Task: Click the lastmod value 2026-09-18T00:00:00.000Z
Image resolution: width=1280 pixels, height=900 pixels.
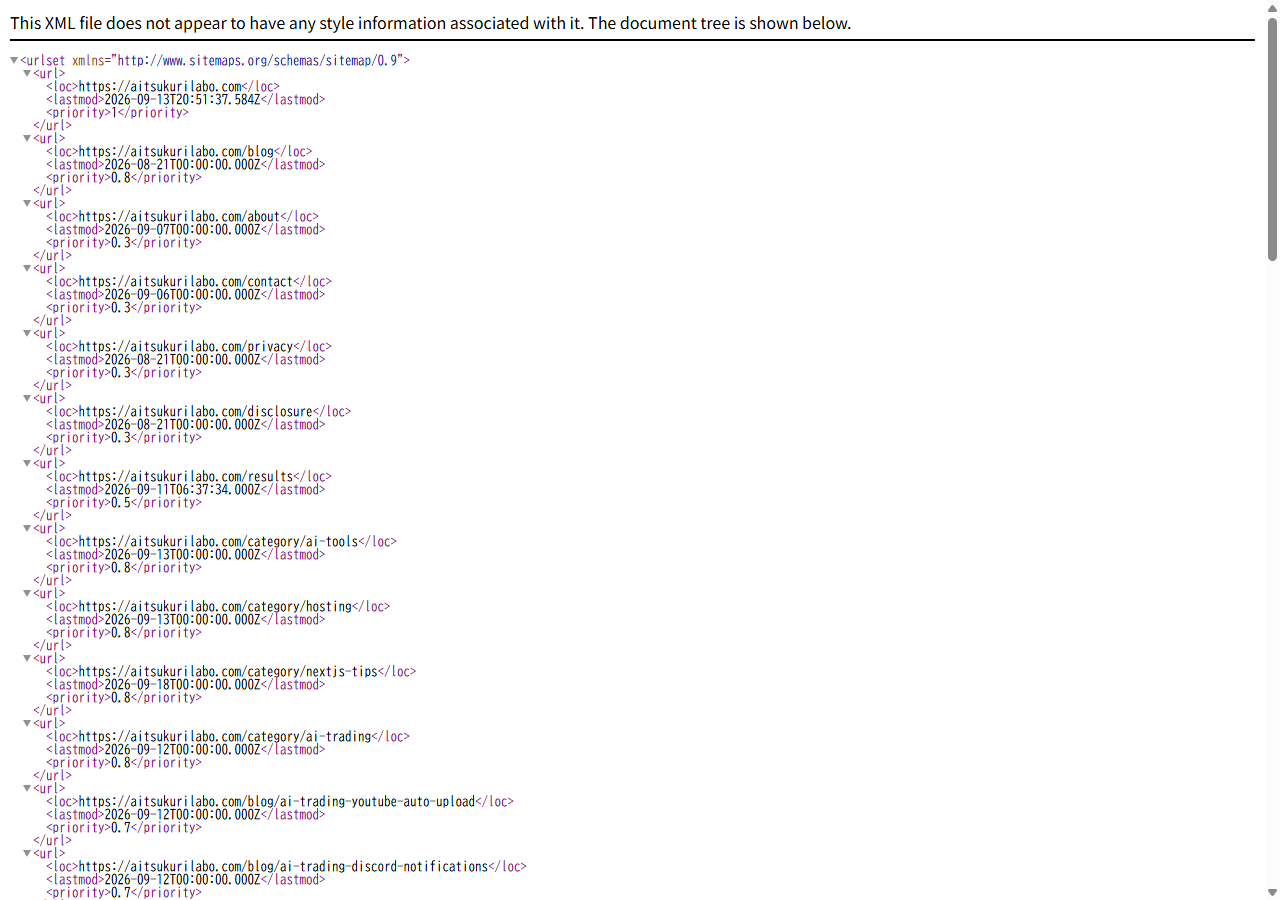Action: [182, 685]
